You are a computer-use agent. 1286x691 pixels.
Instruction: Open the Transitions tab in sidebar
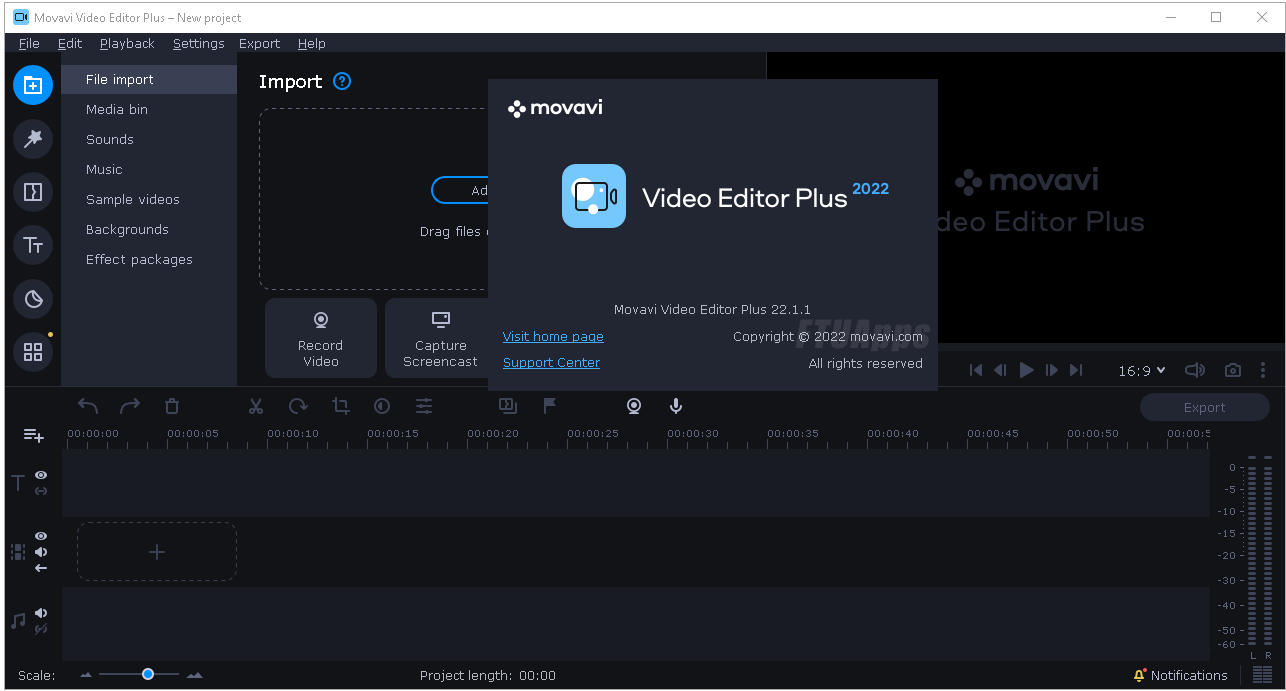pyautogui.click(x=33, y=192)
